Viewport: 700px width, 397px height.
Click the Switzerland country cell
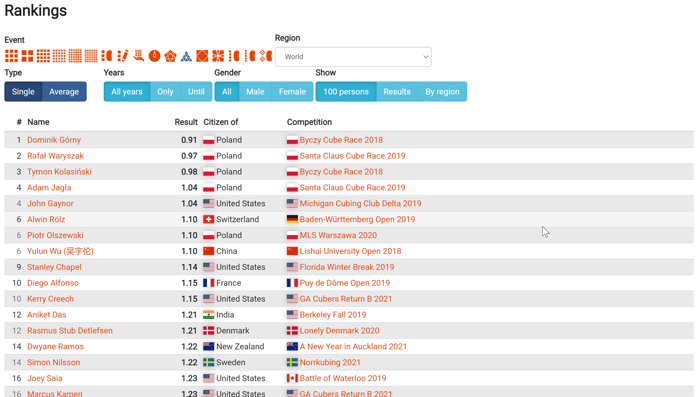click(231, 219)
